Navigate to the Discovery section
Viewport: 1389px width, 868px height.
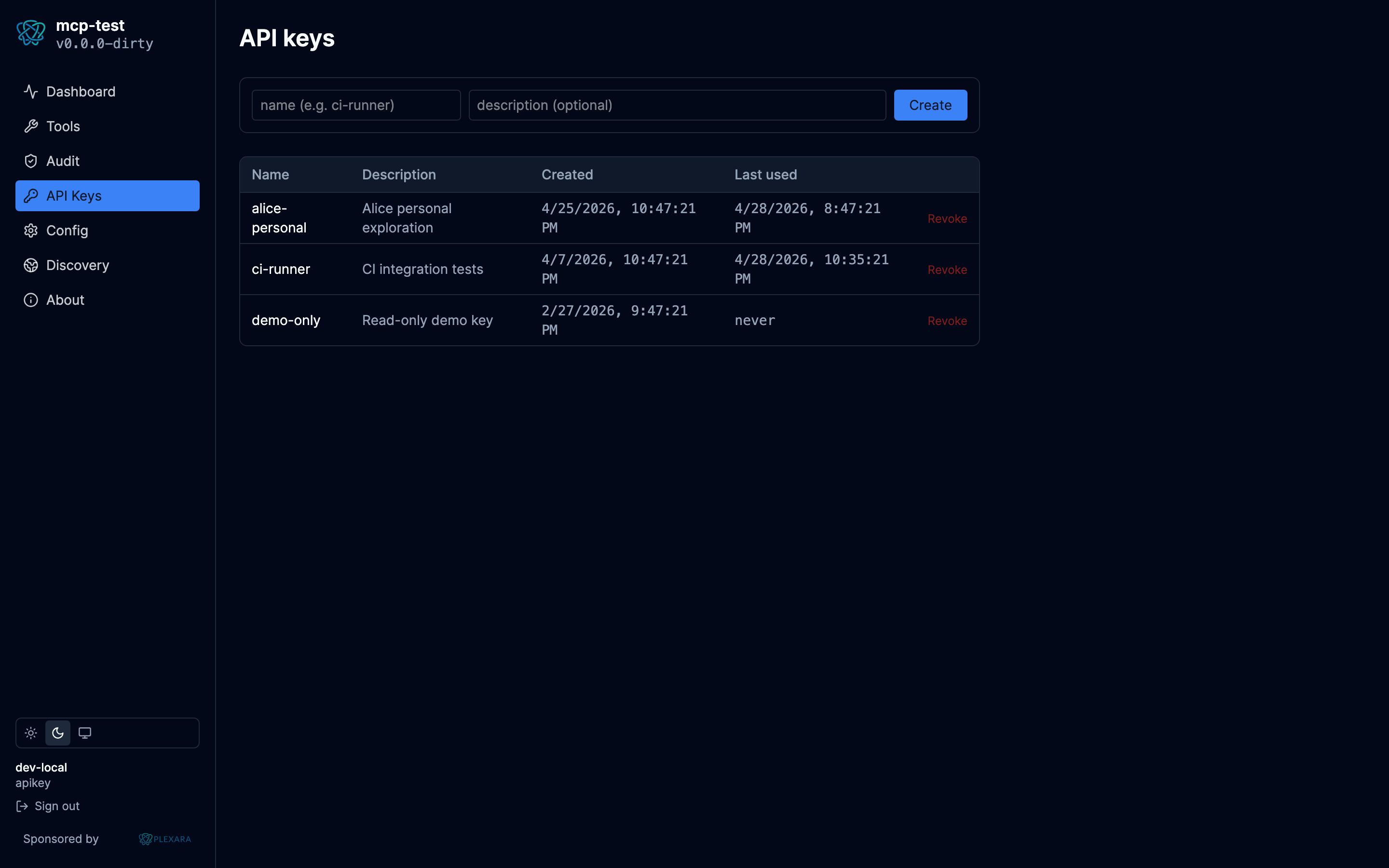(x=77, y=265)
